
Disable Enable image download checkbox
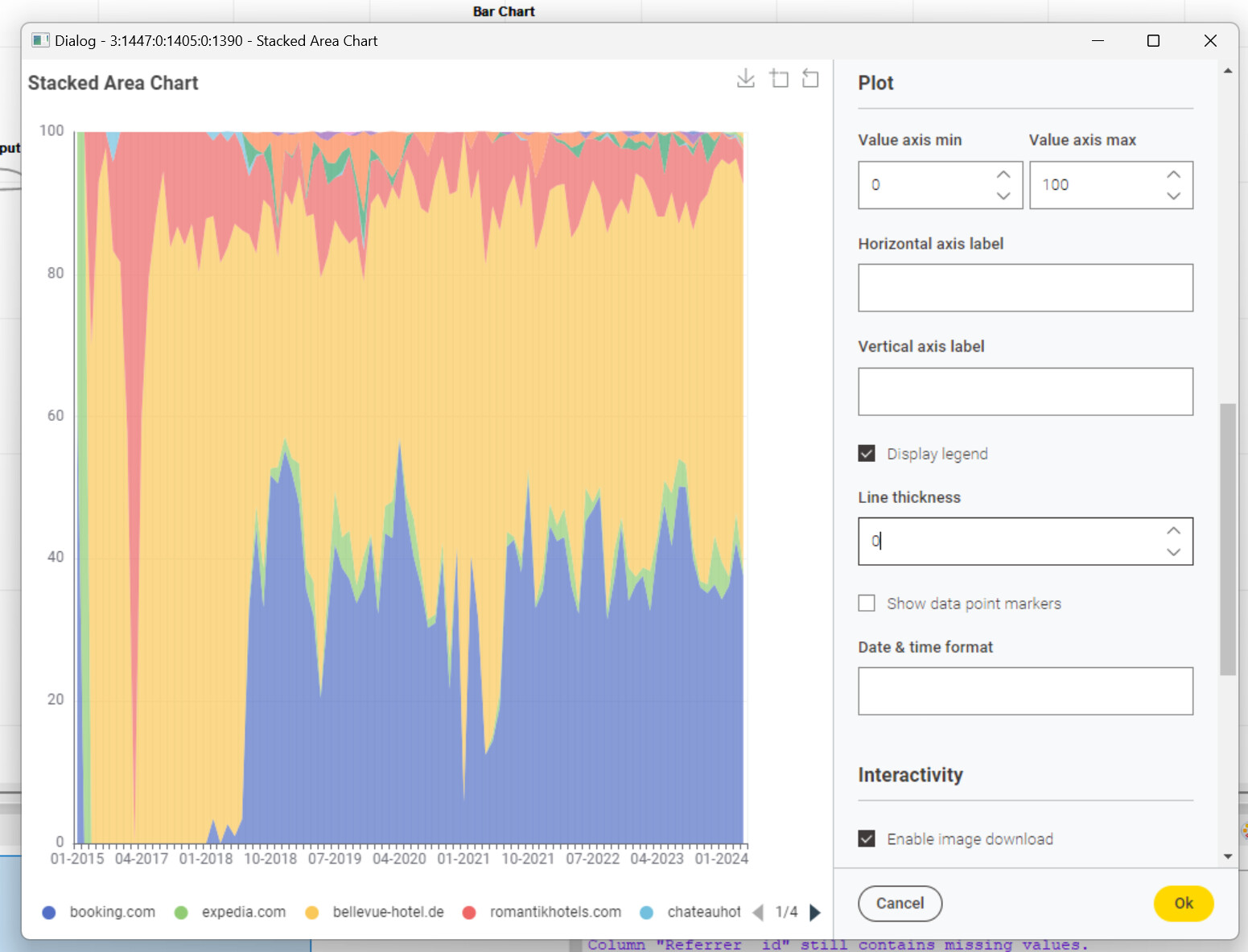(x=867, y=839)
